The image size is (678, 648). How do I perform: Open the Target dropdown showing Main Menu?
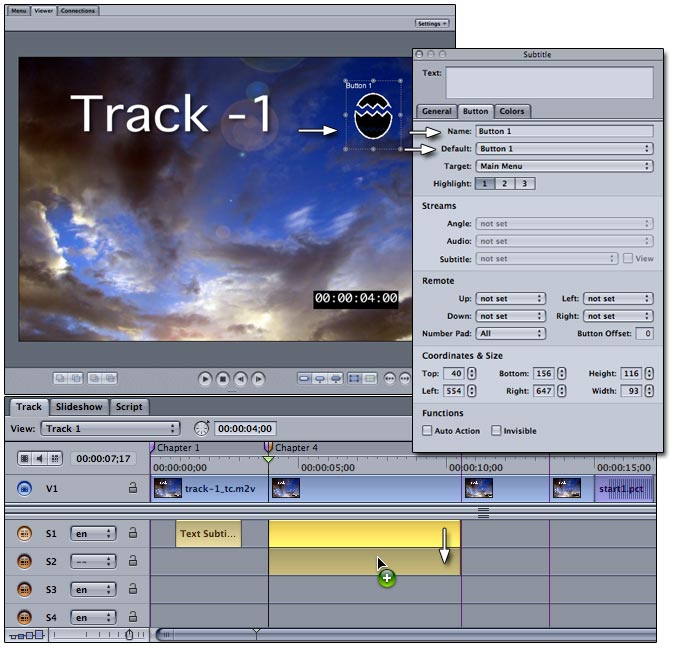pyautogui.click(x=564, y=166)
